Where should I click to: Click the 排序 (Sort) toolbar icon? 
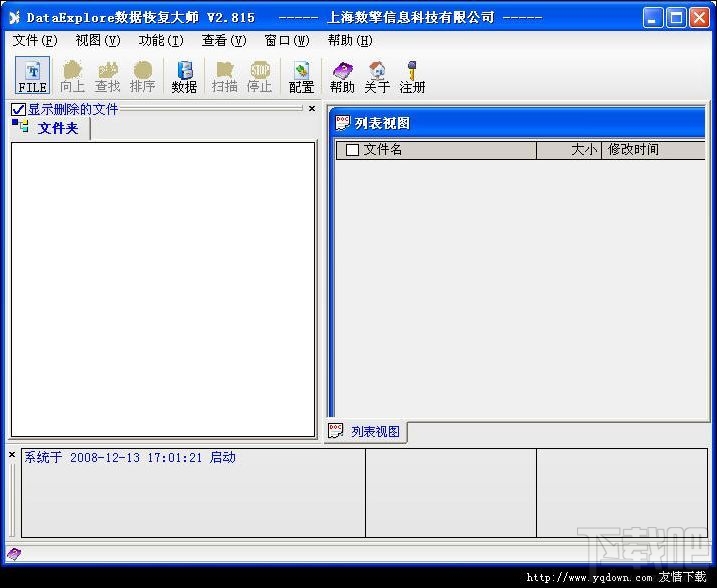coord(142,77)
